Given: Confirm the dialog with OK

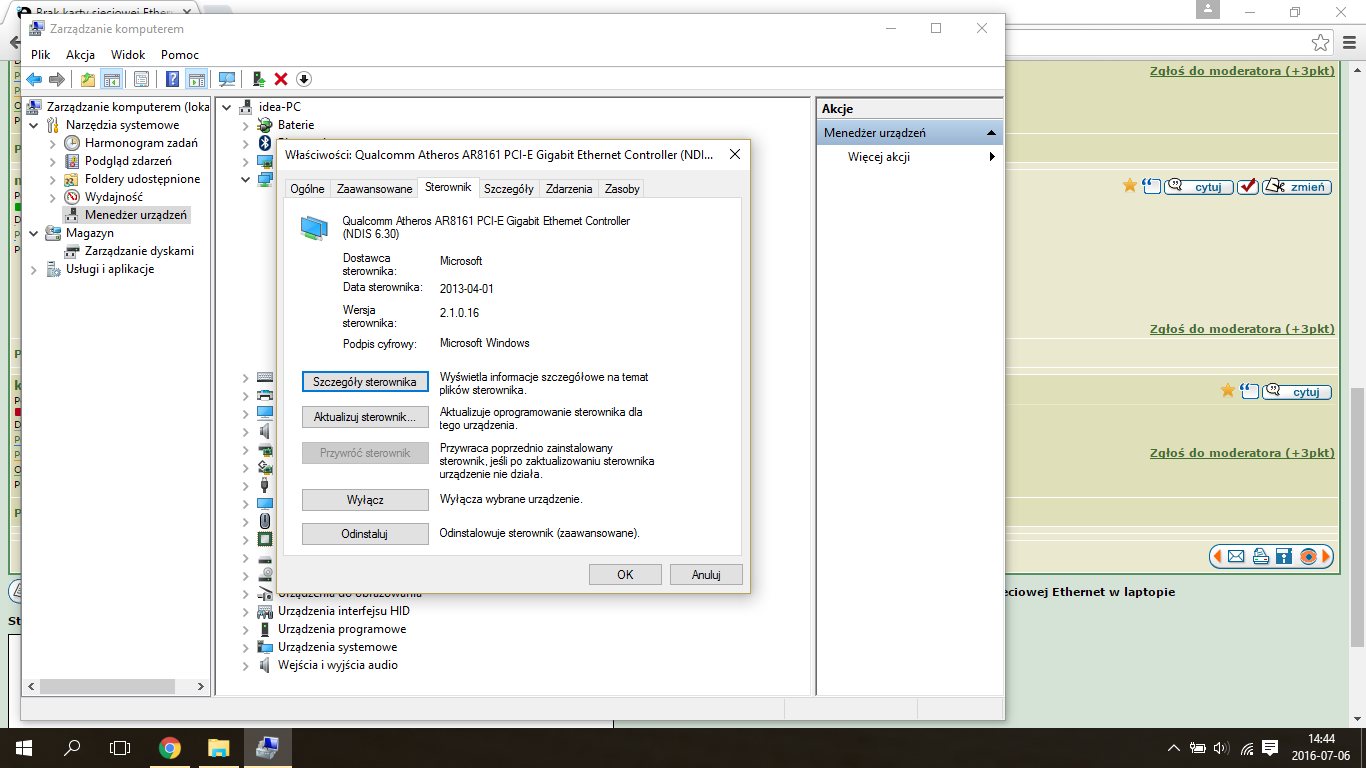Looking at the screenshot, I should pos(625,575).
